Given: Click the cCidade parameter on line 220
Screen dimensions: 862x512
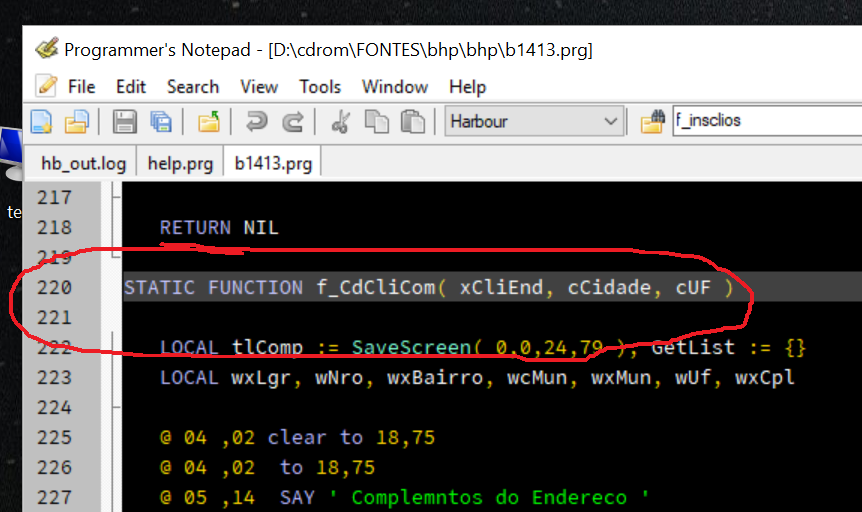Looking at the screenshot, I should [609, 288].
